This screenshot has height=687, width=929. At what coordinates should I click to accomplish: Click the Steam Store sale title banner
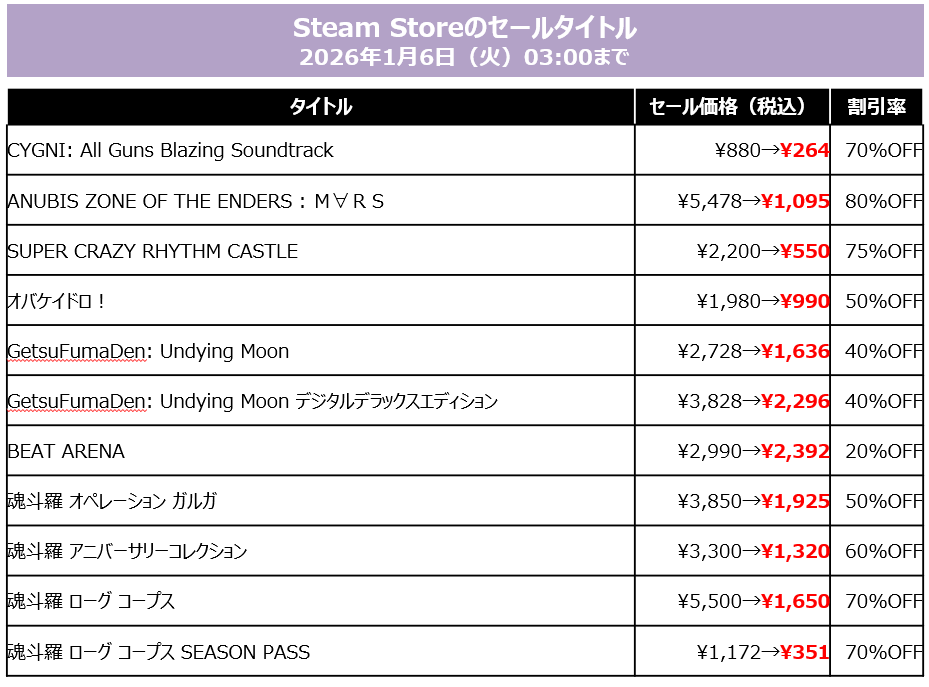[x=464, y=27]
